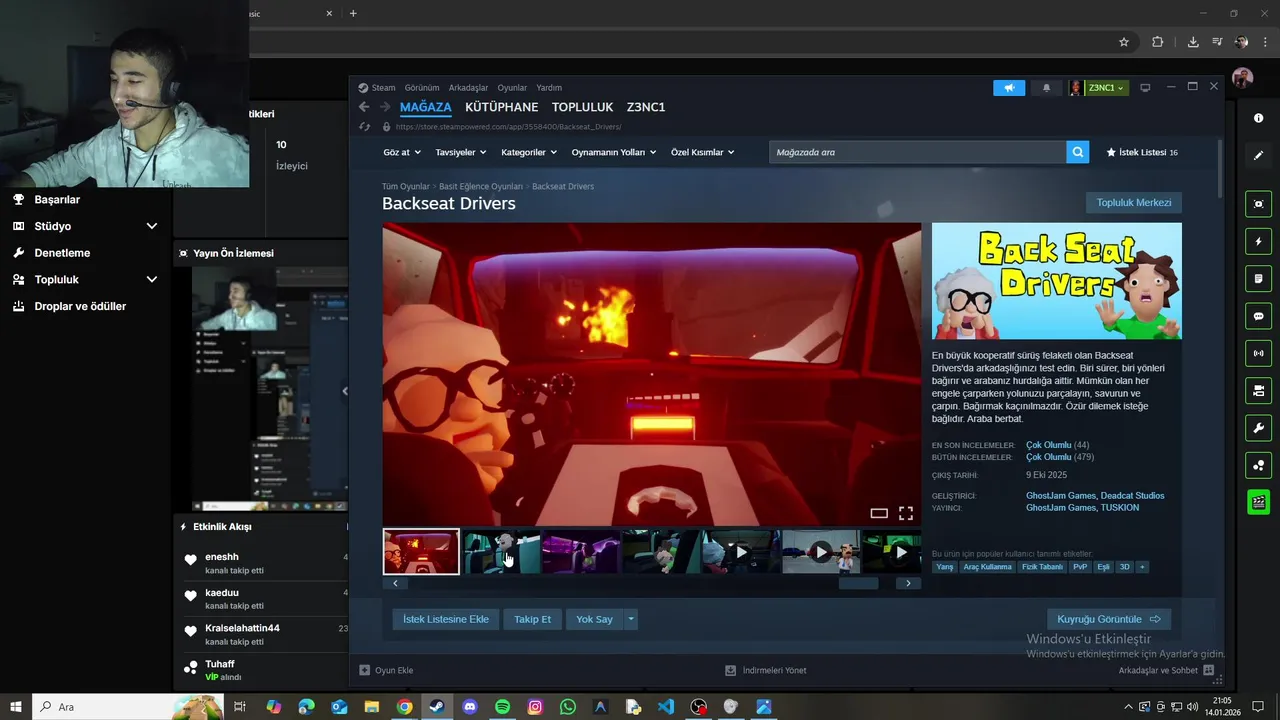Screen dimensions: 1280x720
Task: Go back in Steam navigation
Action: (x=364, y=107)
